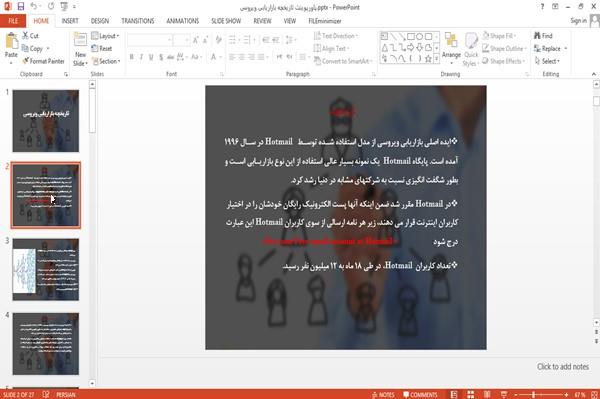Click the spell check icon in status bar

click(46, 394)
